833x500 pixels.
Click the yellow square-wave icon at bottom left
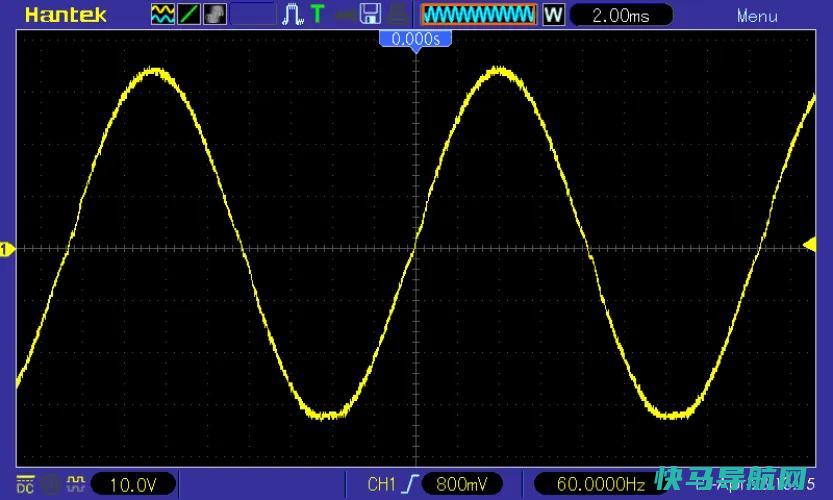(75, 483)
